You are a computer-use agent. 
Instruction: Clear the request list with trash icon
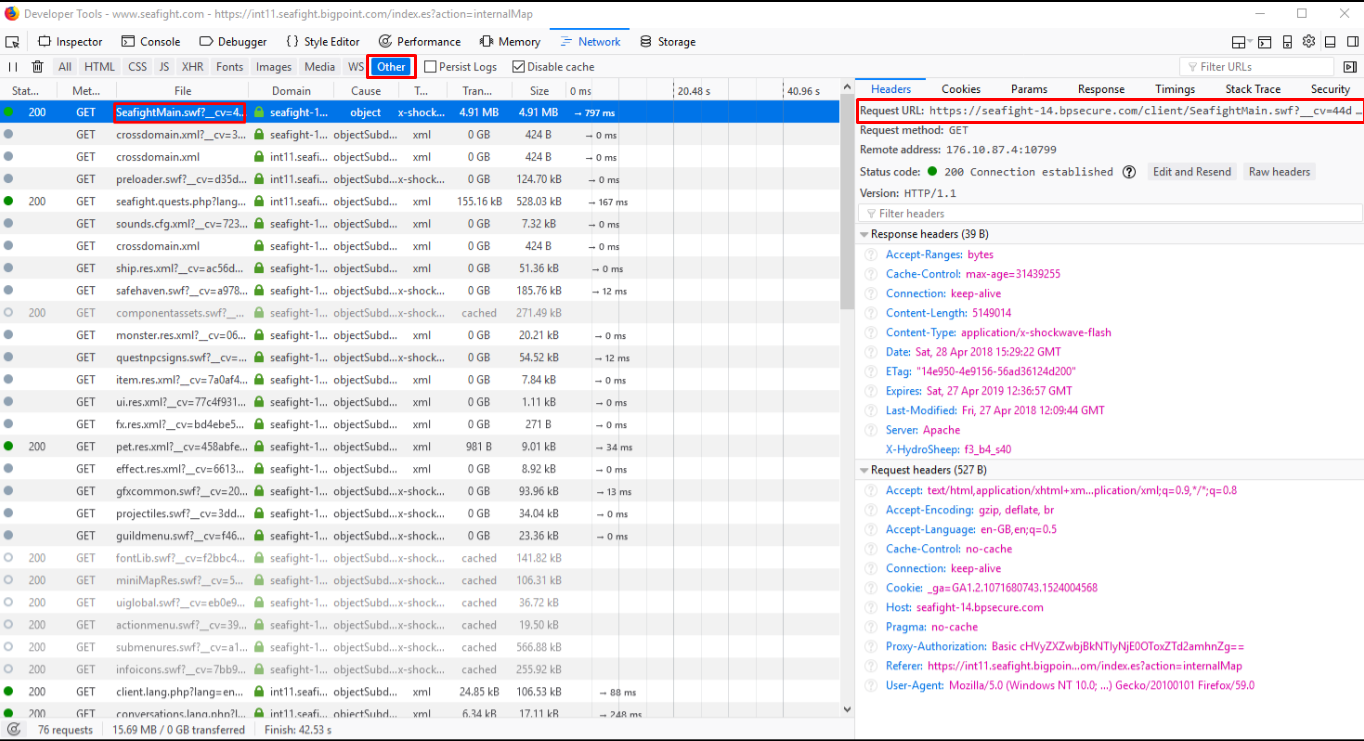pos(37,67)
